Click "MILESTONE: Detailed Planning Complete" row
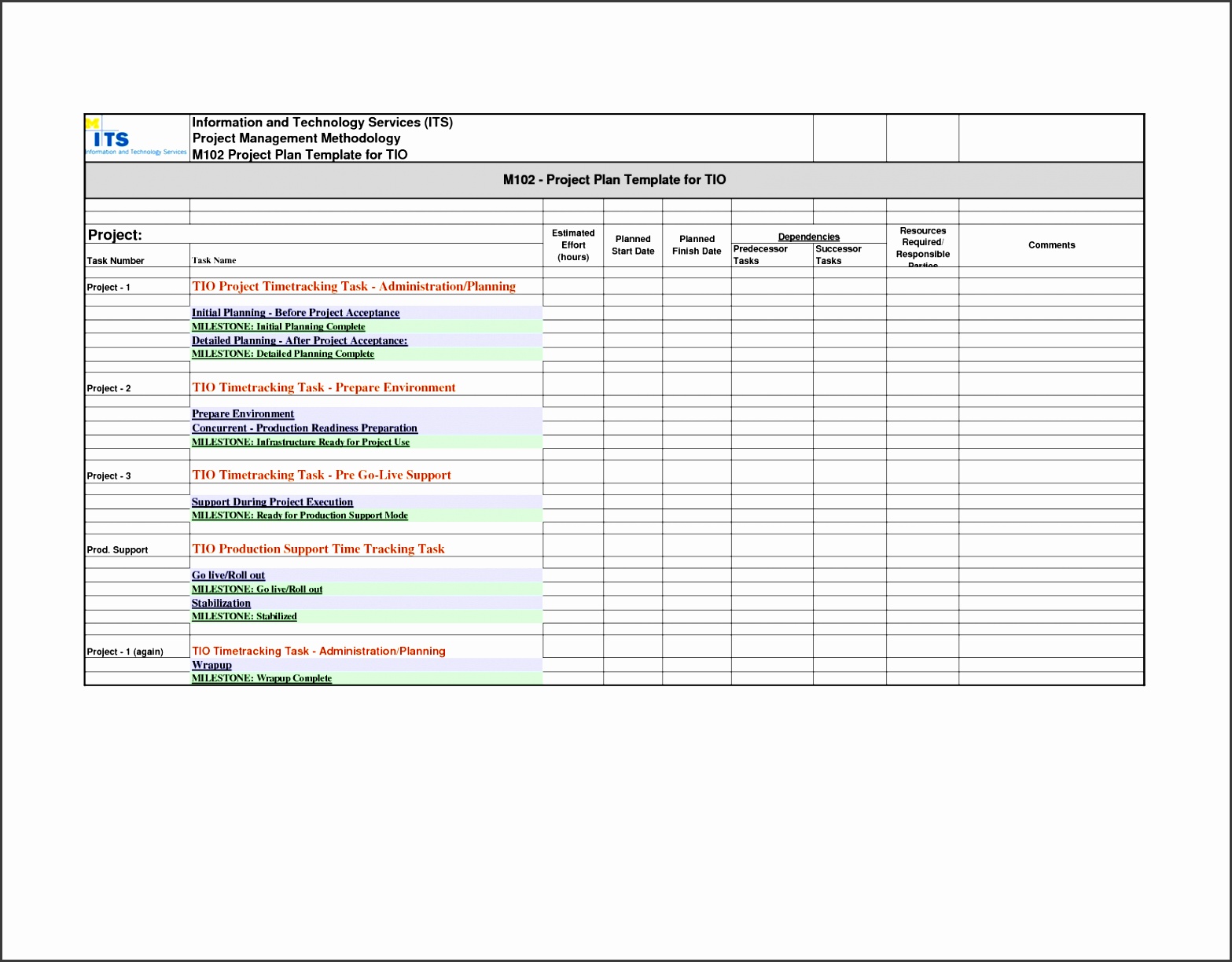1232x962 pixels. (283, 354)
